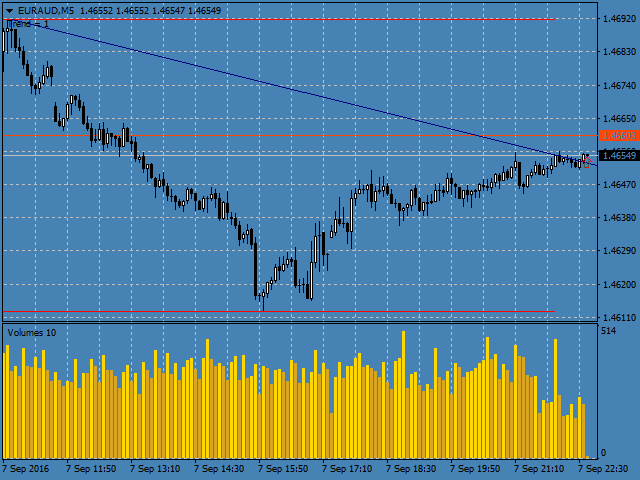
Task: Click the '7 Sep 15:50' time marker
Action: (x=283, y=467)
